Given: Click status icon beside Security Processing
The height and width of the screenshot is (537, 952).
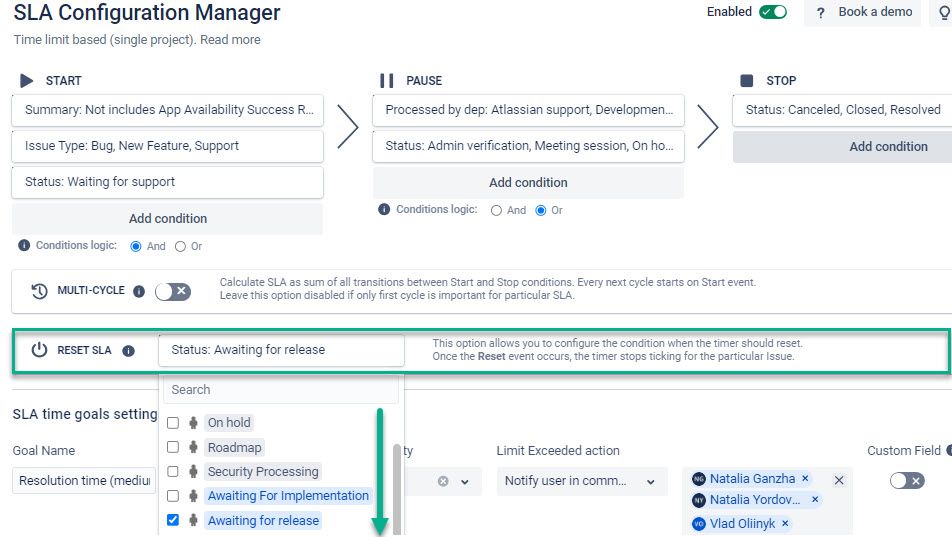Looking at the screenshot, I should [x=193, y=471].
